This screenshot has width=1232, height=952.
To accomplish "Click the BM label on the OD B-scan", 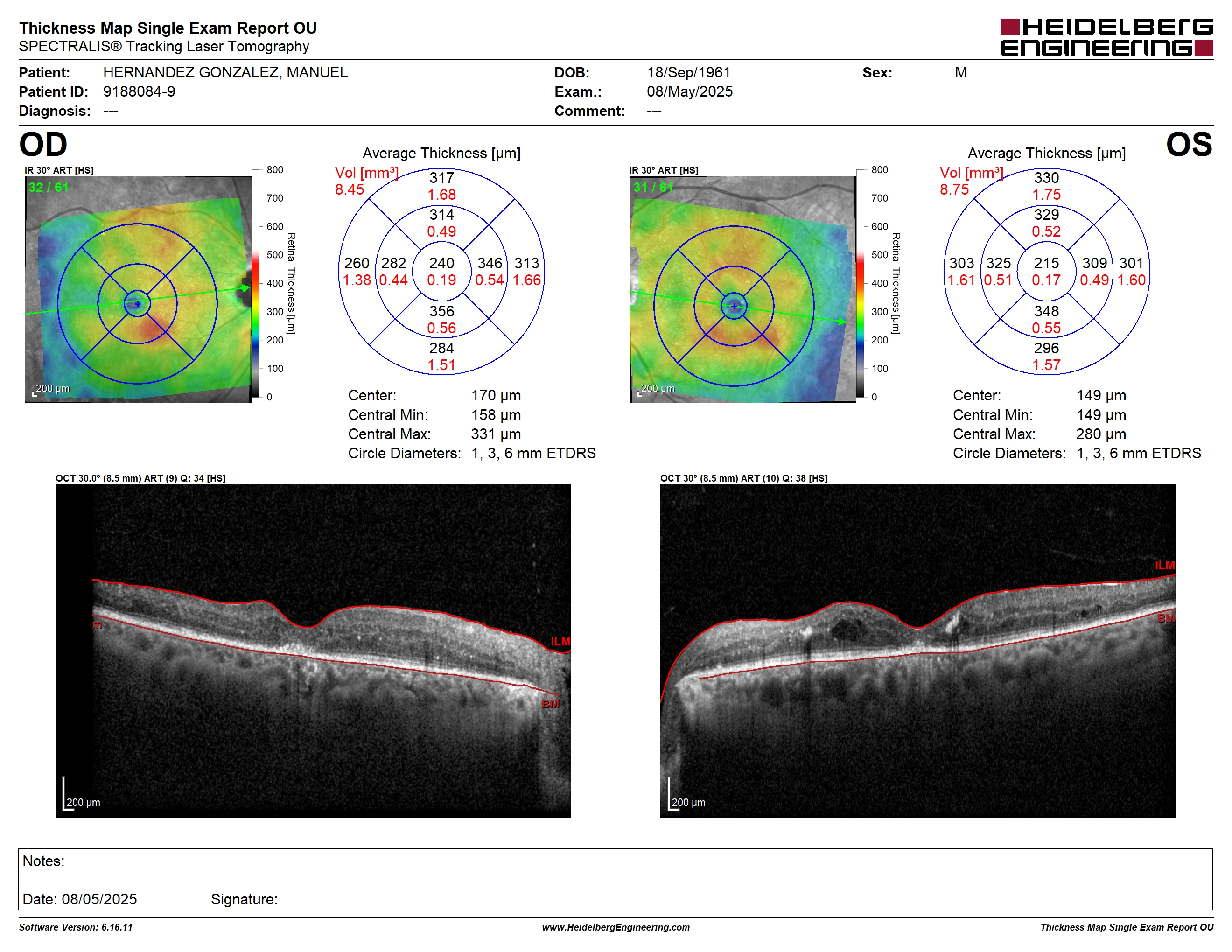I will point(551,704).
